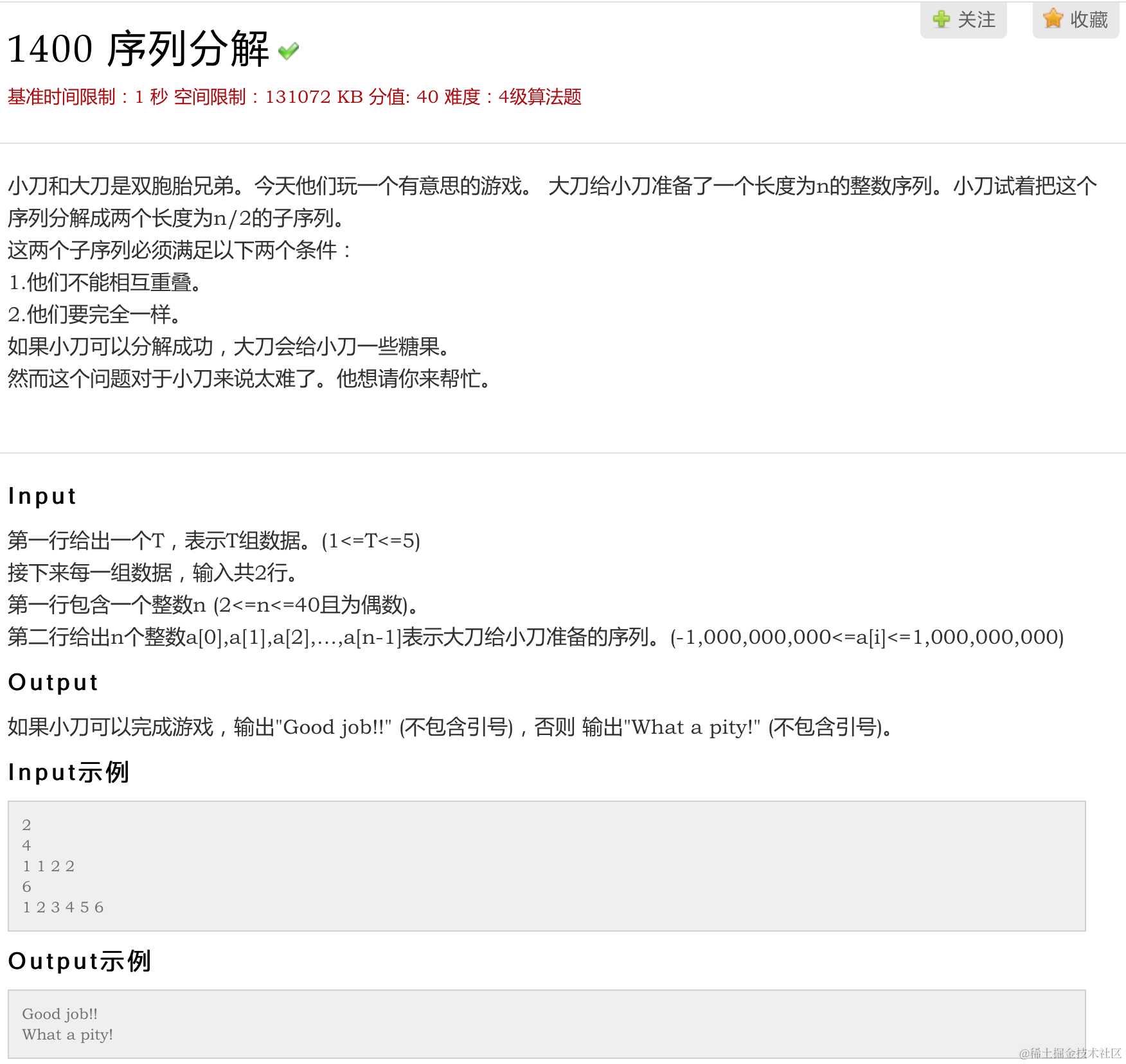Click the line 如果小刀可以完成游戏
Image resolution: width=1126 pixels, height=1064 pixels.
pos(451,727)
